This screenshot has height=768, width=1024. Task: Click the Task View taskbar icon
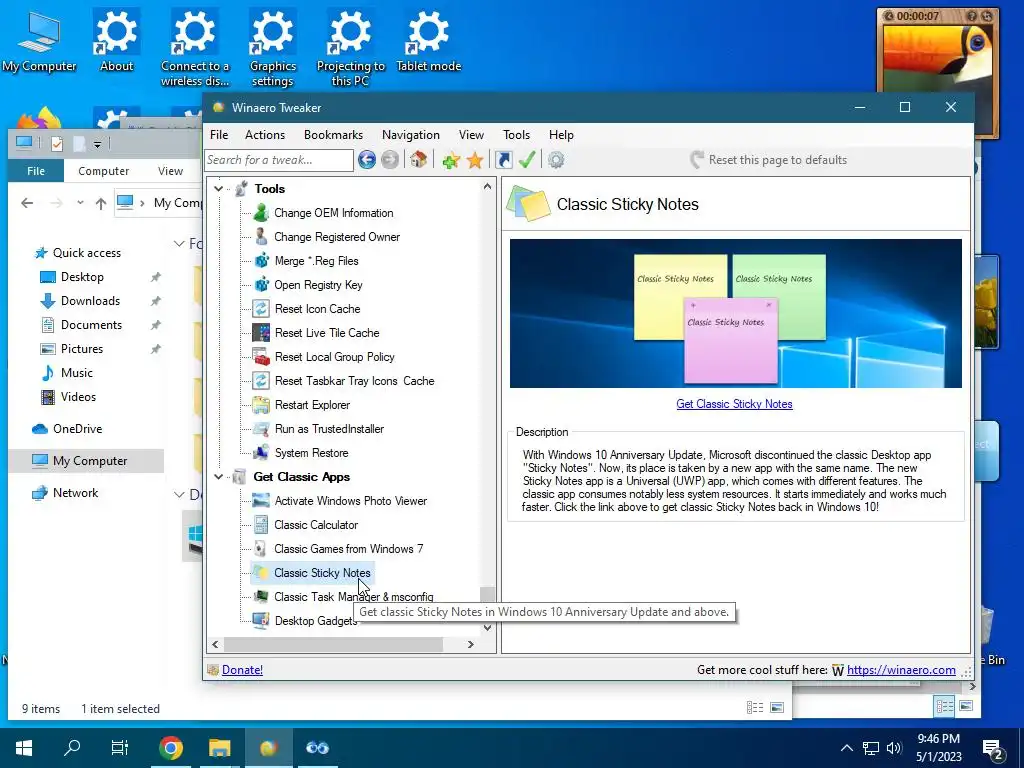(120, 748)
